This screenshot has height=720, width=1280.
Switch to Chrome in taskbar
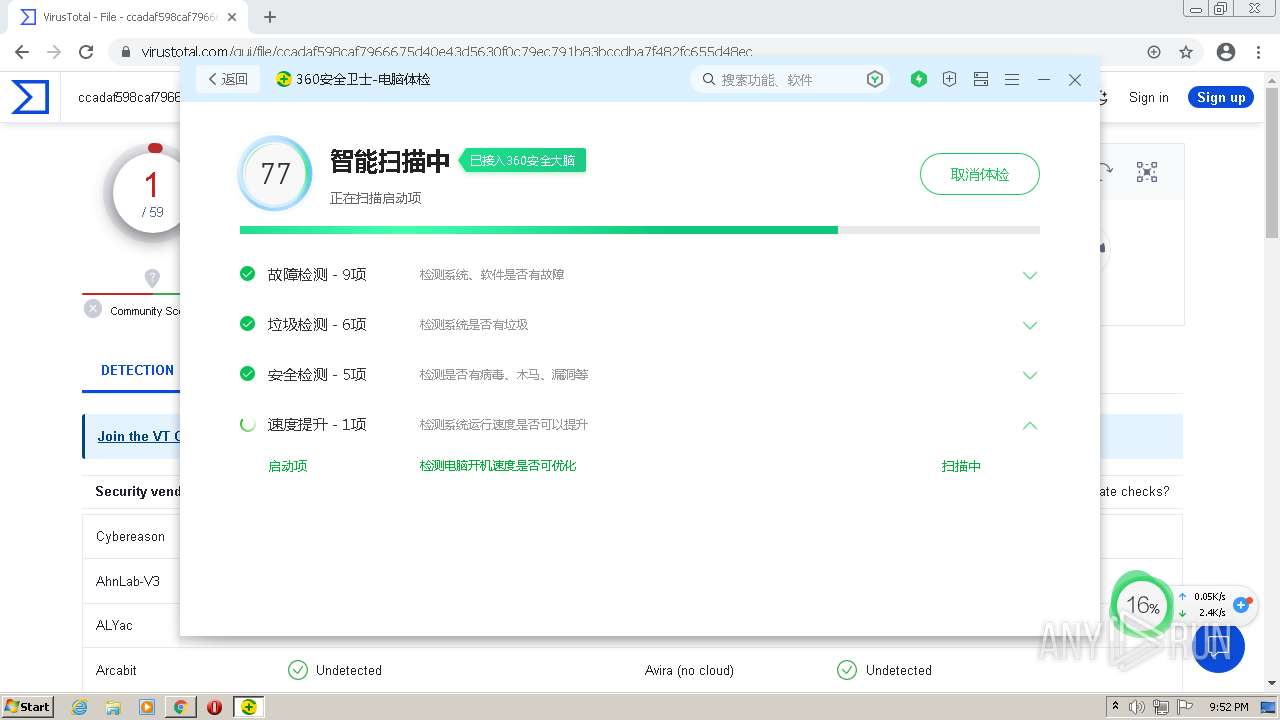[x=180, y=707]
